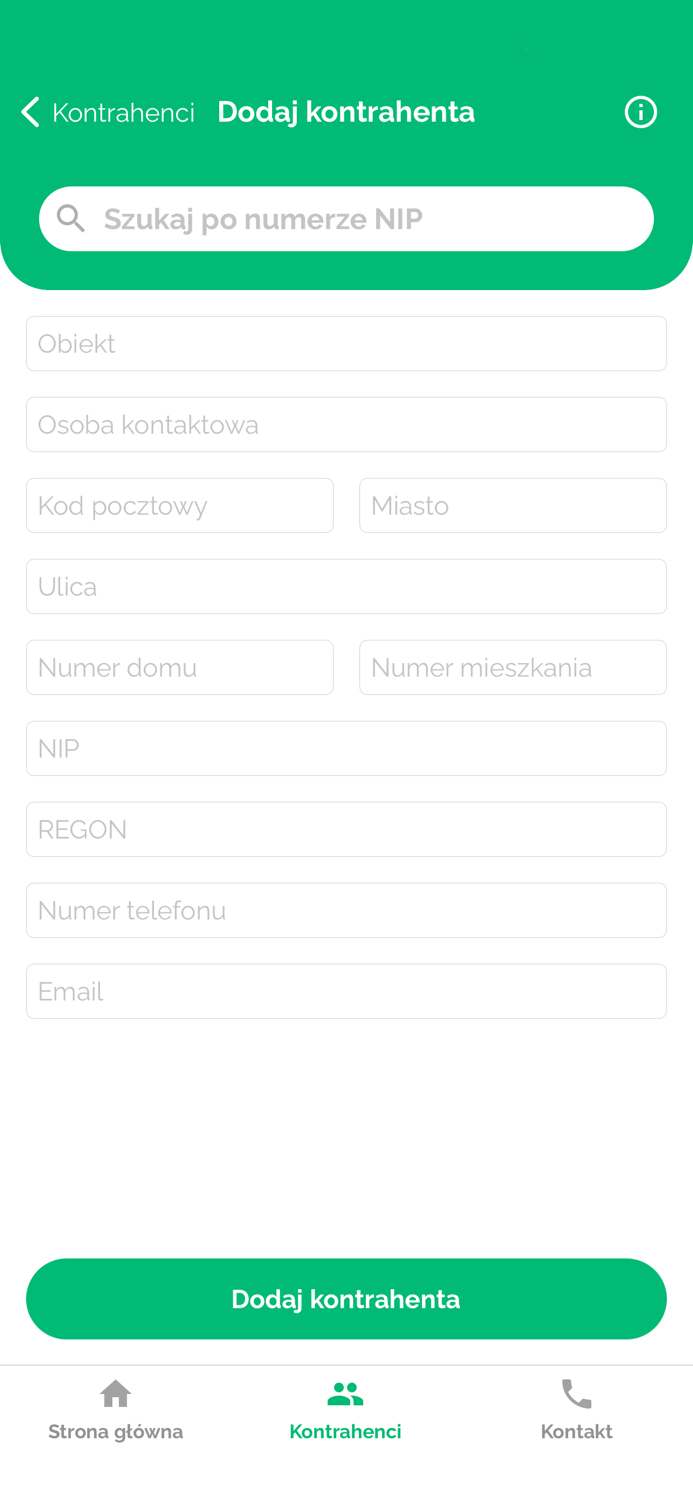Tap the Miasto input field
Viewport: 693px width, 1500px height.
point(513,505)
